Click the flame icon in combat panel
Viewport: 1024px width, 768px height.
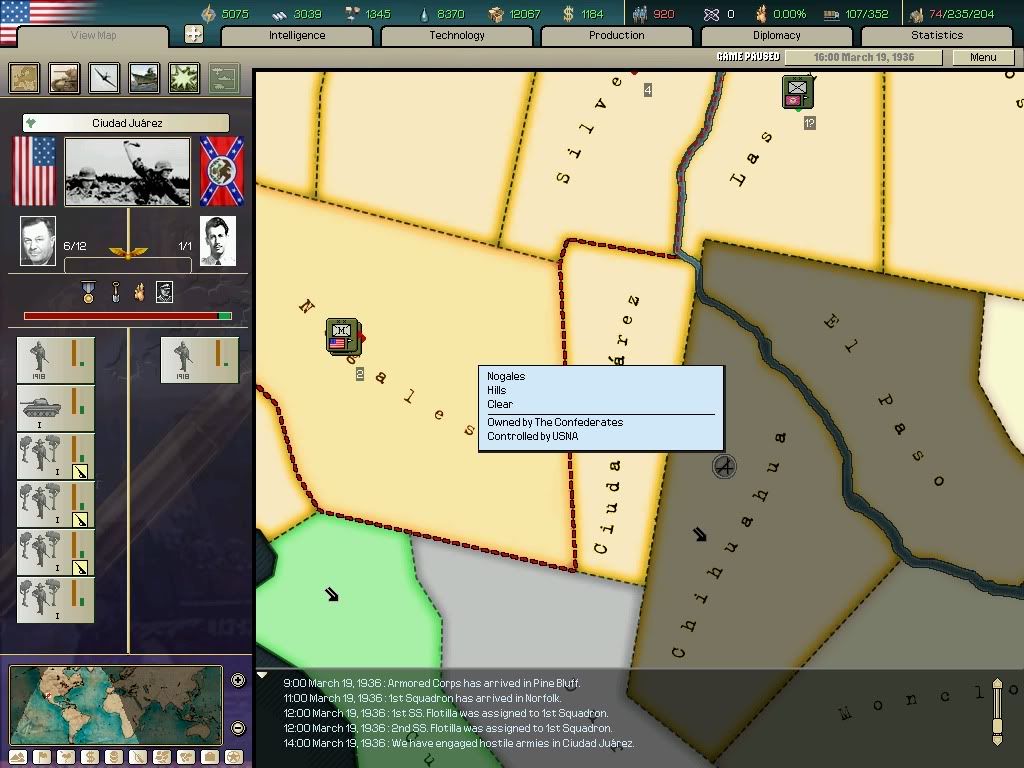(139, 292)
